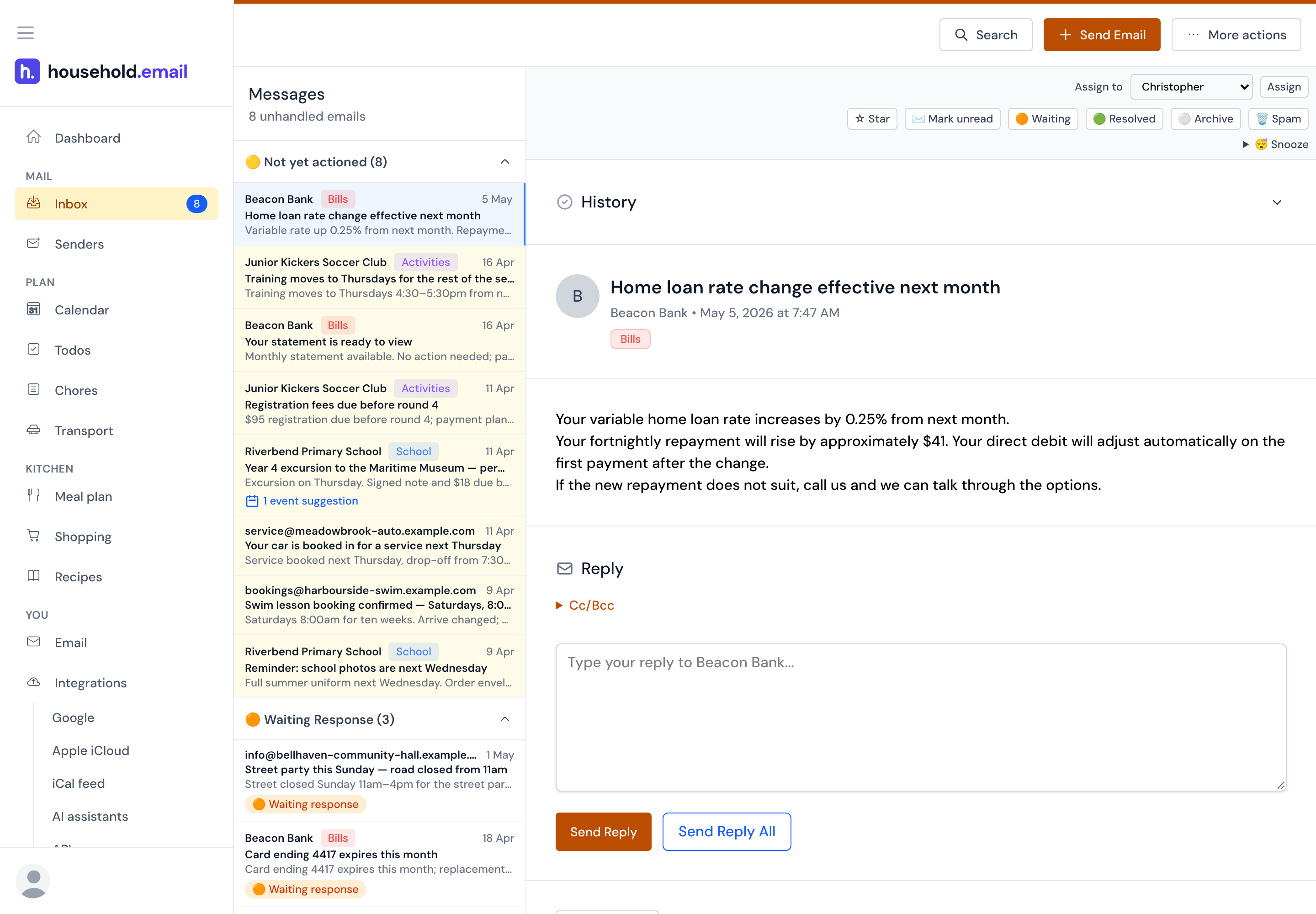
Task: Mark the email as Resolved
Action: click(1124, 118)
